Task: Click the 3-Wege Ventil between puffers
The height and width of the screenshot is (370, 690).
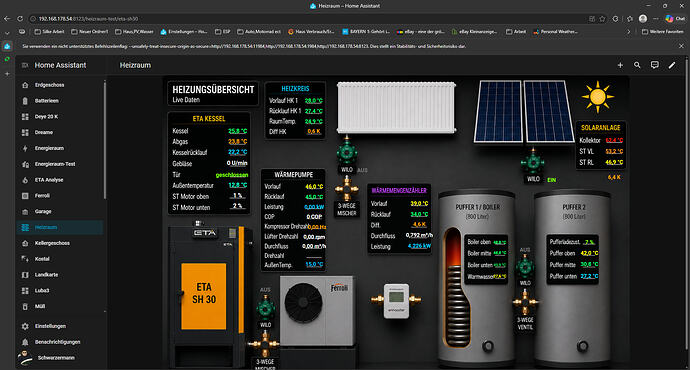Action: pyautogui.click(x=525, y=303)
